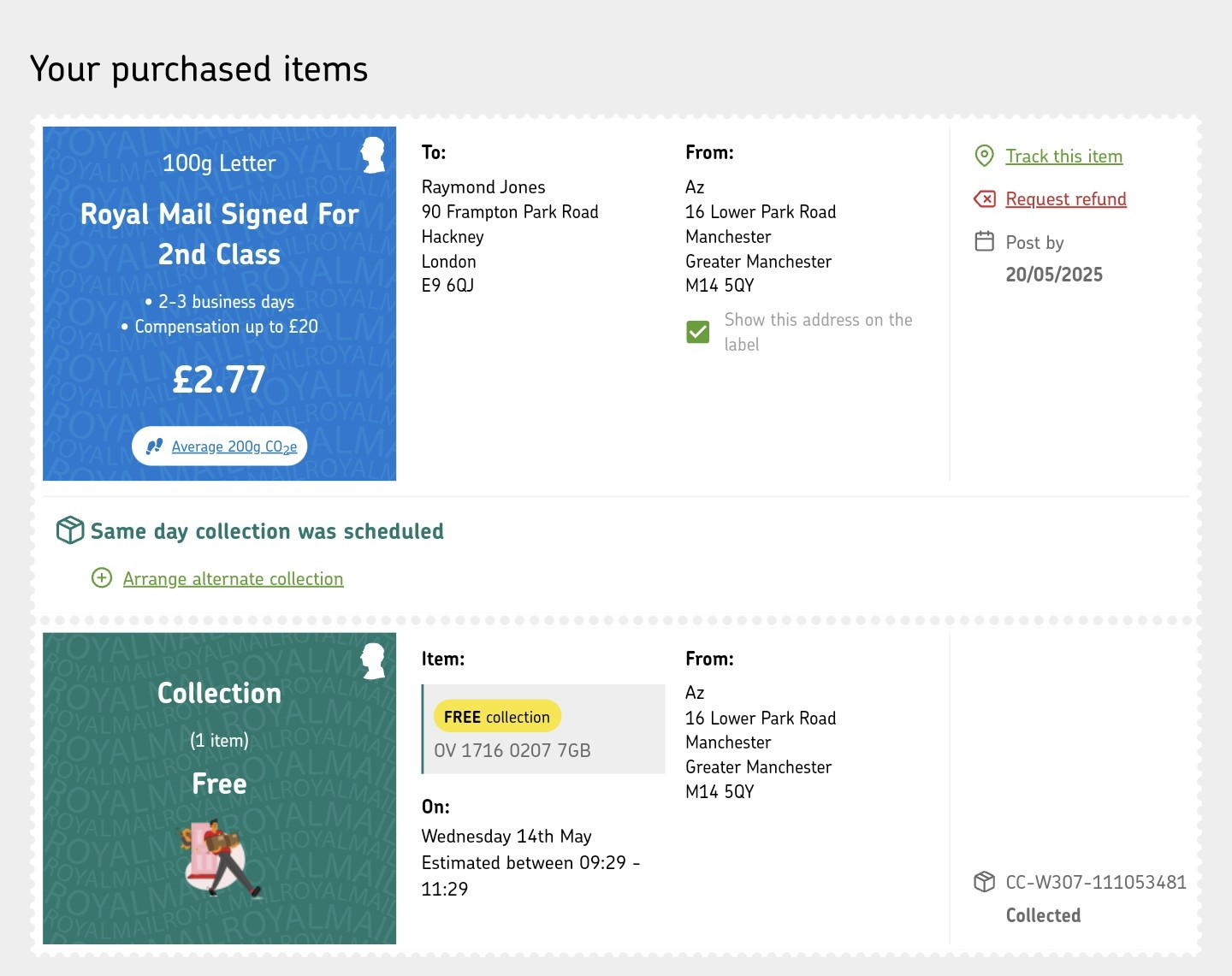1232x976 pixels.
Task: Click the parcel icon beside CC-W307-111053481
Action: point(985,882)
